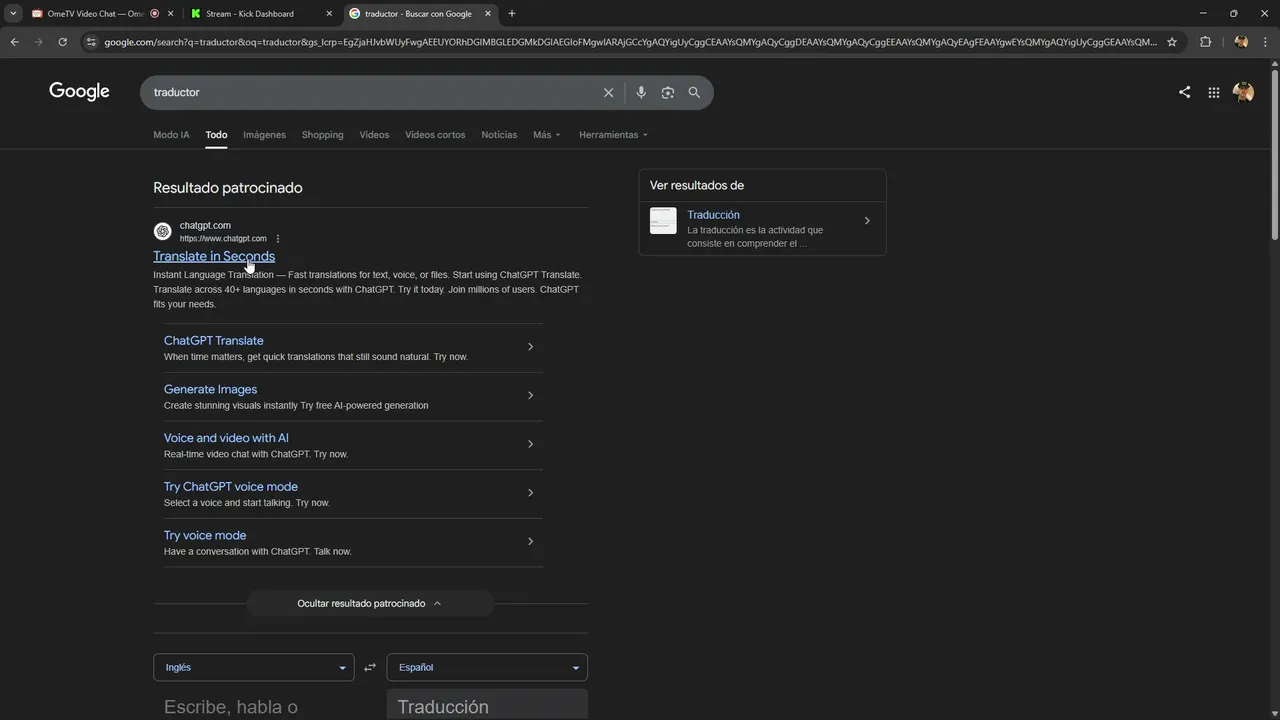Go back with the browser back arrow

click(x=14, y=42)
